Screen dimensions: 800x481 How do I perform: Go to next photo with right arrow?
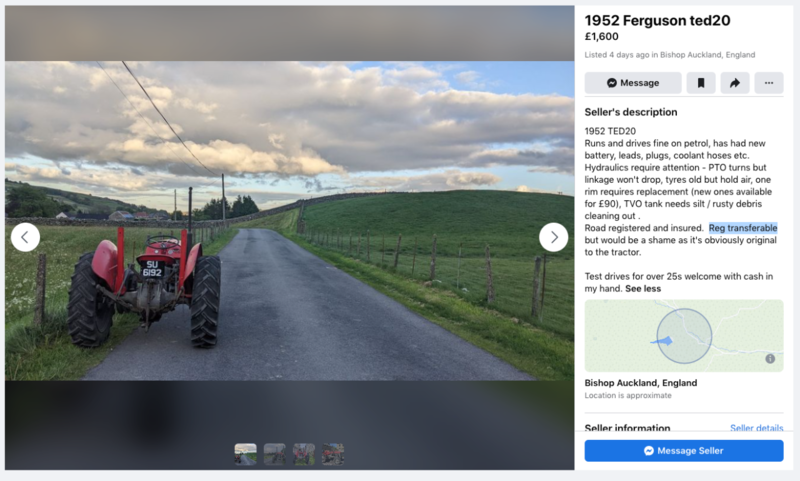[554, 237]
